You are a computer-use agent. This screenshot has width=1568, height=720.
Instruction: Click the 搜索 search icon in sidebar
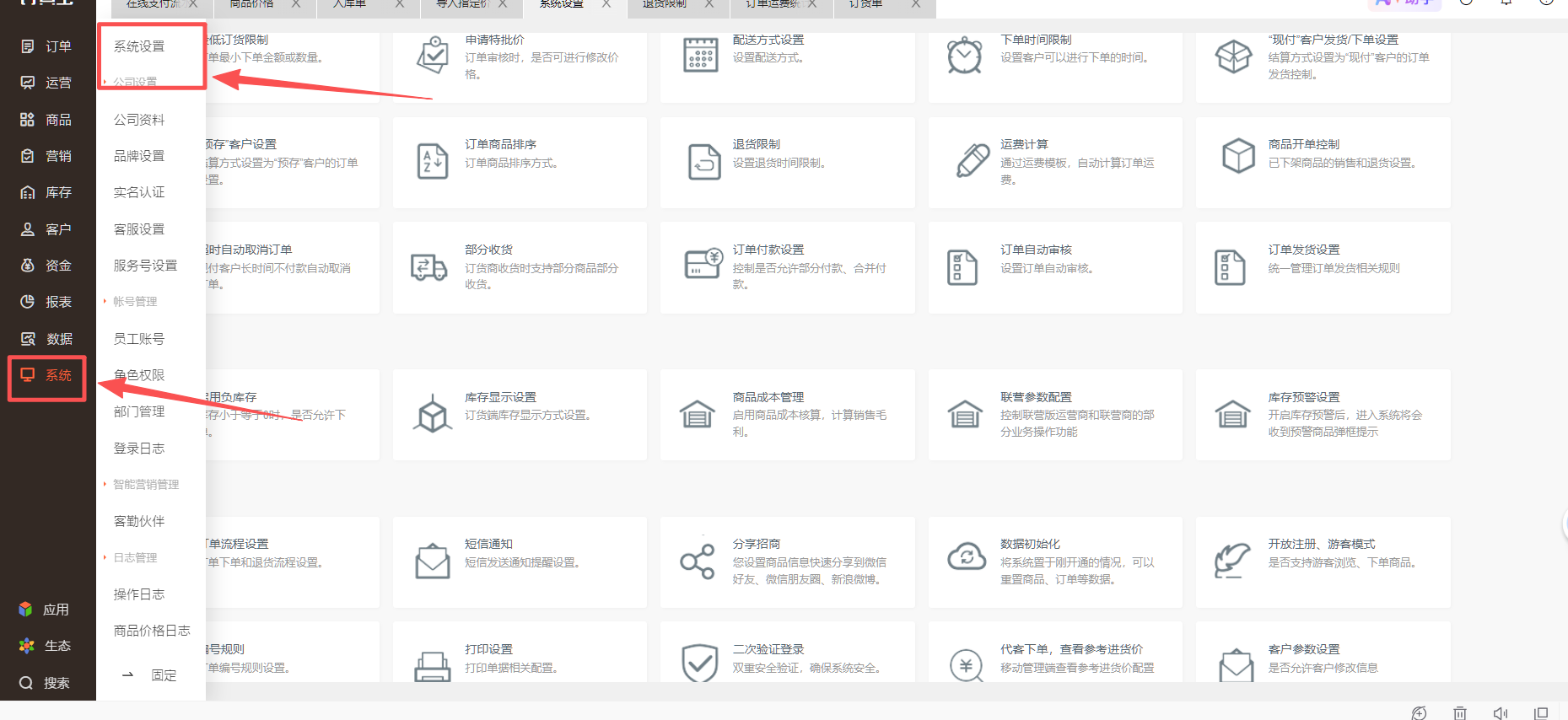[26, 683]
